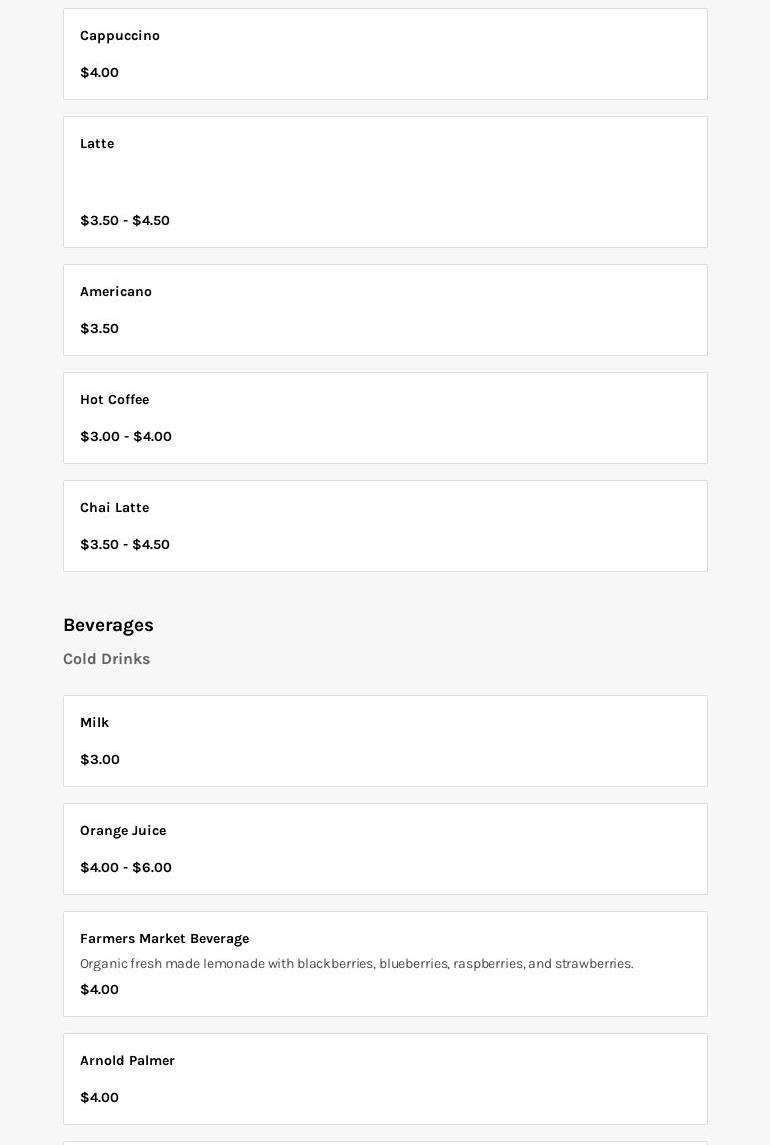Click the Americano $3.50 price
Viewport: 770px width, 1145px height.
tap(99, 329)
